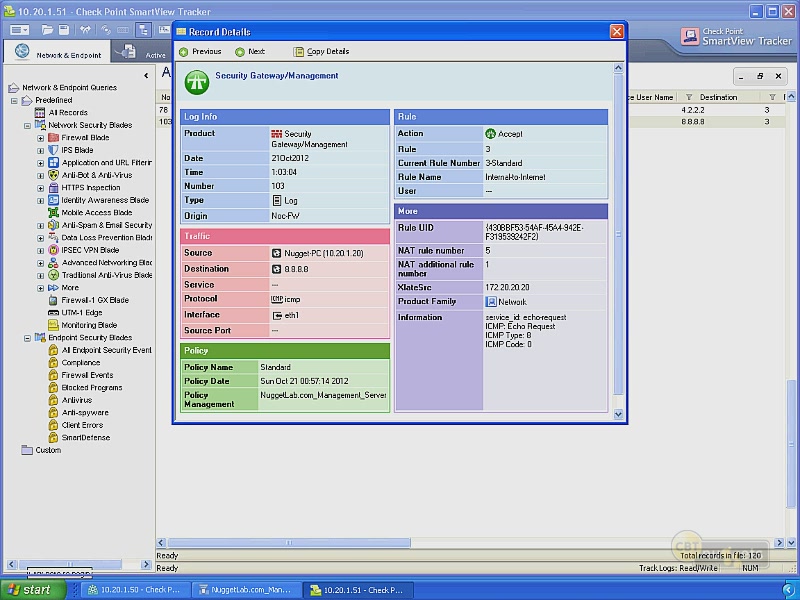This screenshot has width=800, height=600.
Task: Expand the More node in tree
Action: [40, 288]
